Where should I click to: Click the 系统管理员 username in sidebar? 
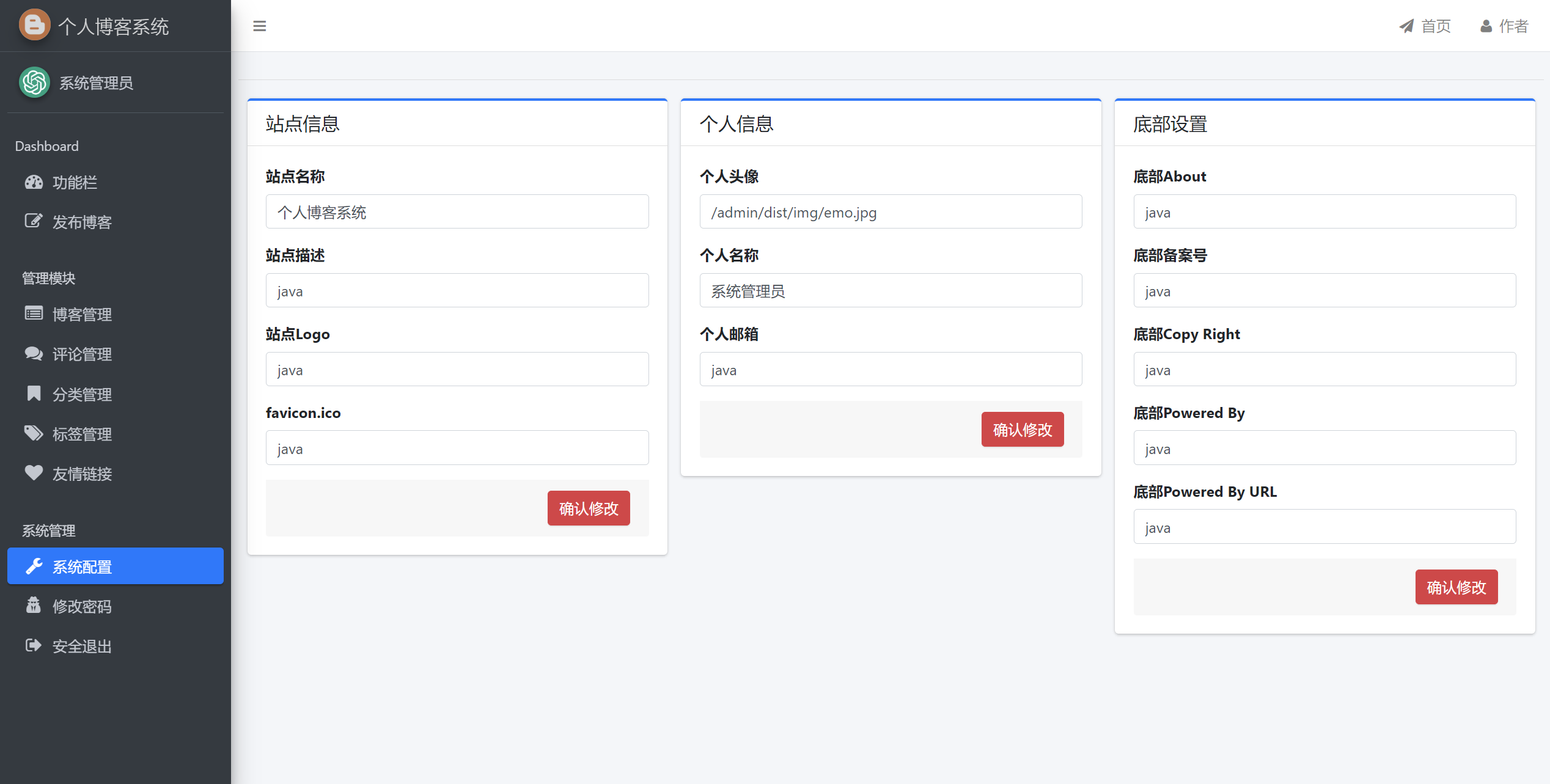pos(96,82)
